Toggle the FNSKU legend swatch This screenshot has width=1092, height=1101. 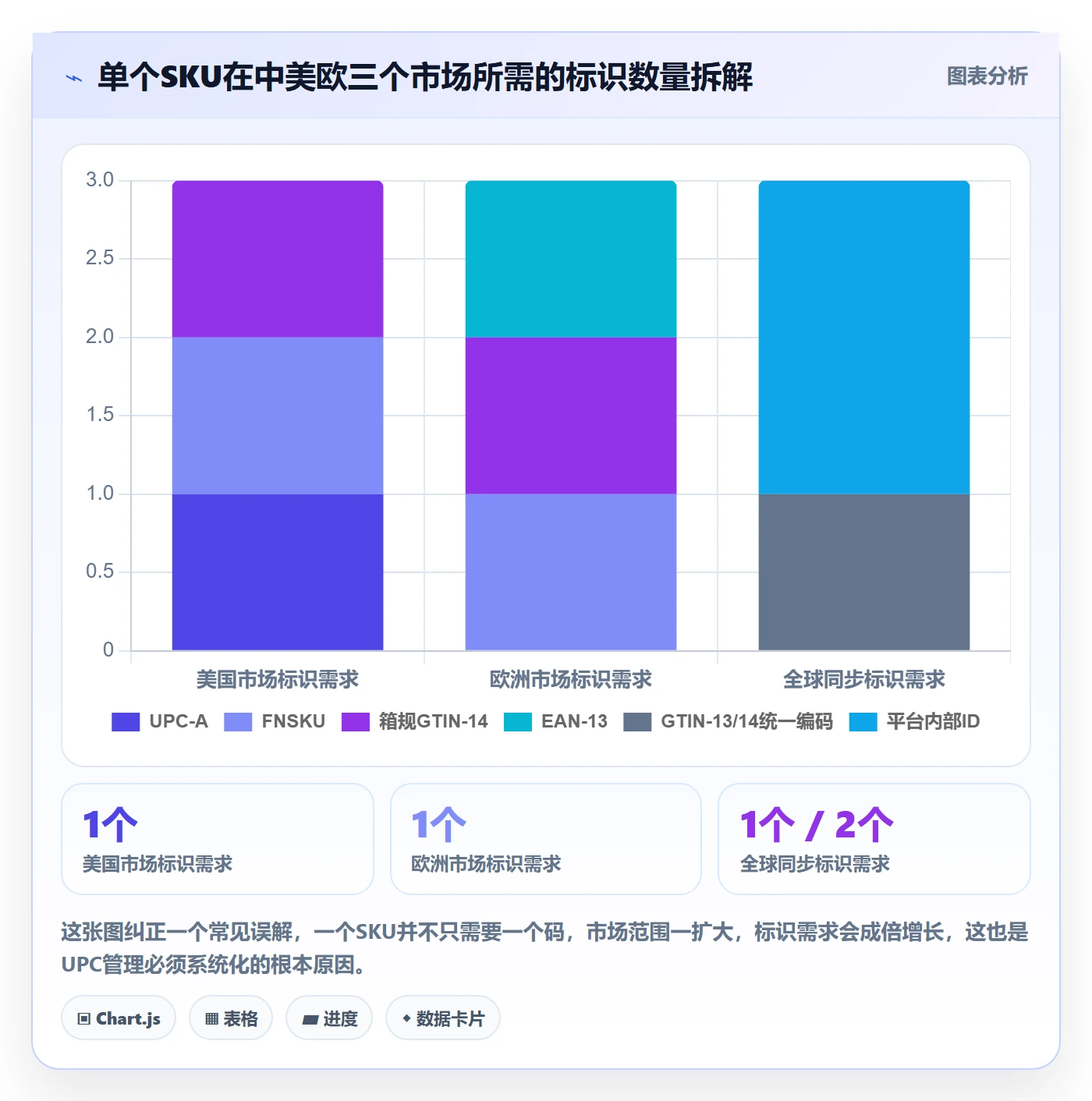[238, 722]
